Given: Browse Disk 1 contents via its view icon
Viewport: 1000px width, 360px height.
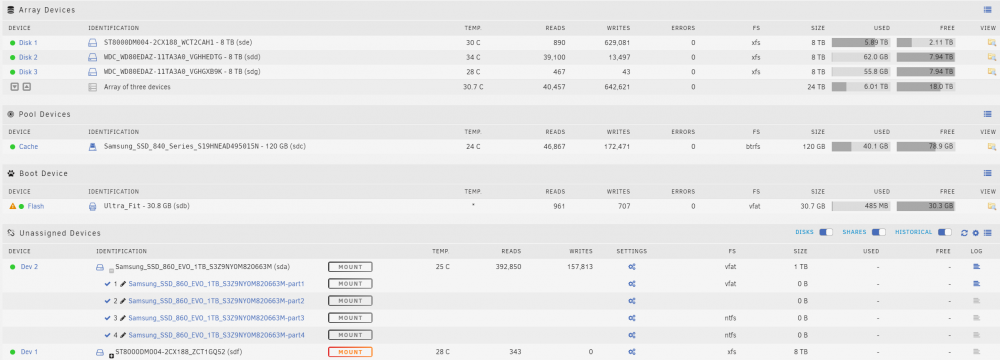Looking at the screenshot, I should pyautogui.click(x=991, y=42).
